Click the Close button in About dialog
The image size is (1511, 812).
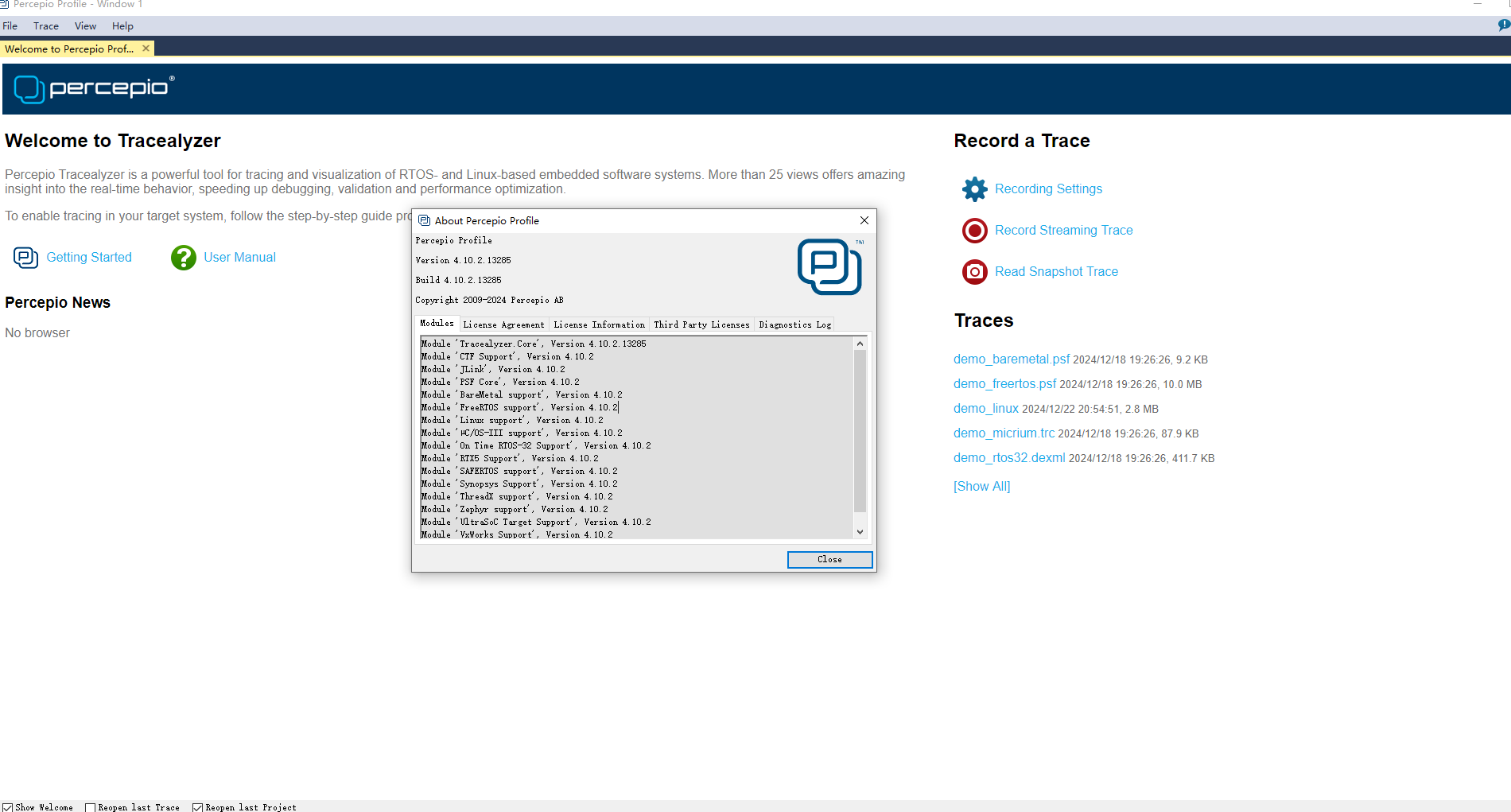coord(829,560)
